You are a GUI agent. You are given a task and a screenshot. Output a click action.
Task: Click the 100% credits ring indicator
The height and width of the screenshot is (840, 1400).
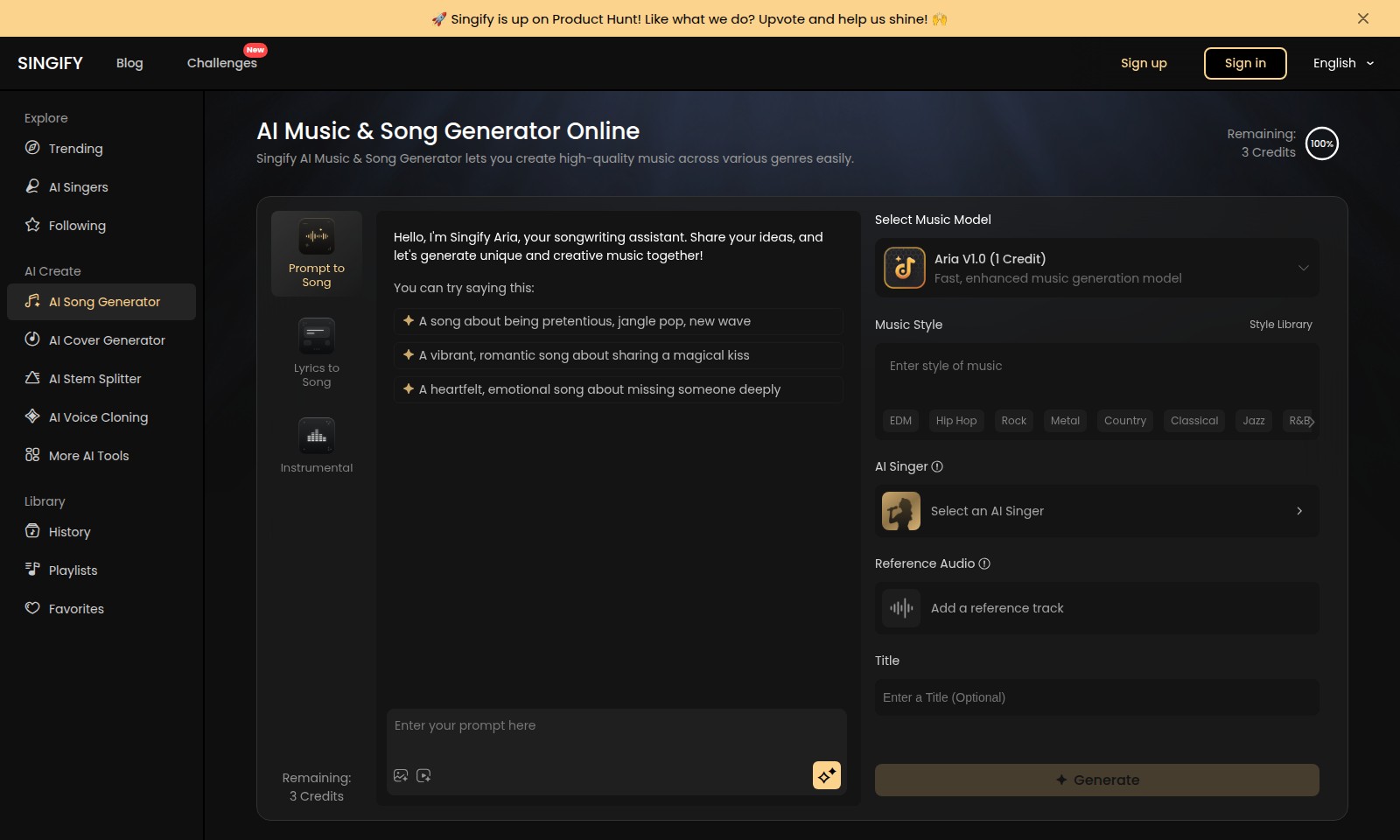(1322, 143)
